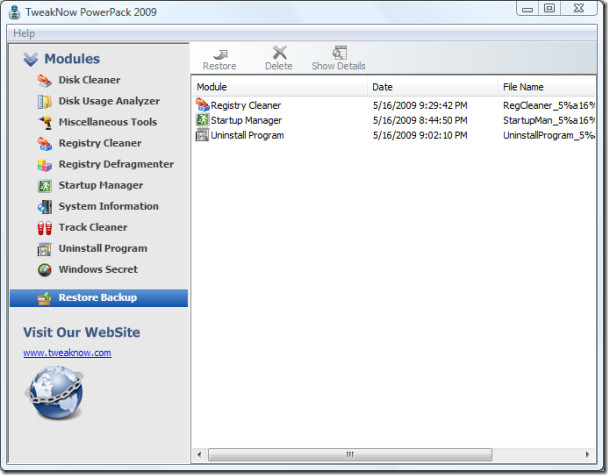The width and height of the screenshot is (608, 475).
Task: Click the Show Details toolbar icon
Action: pos(340,53)
